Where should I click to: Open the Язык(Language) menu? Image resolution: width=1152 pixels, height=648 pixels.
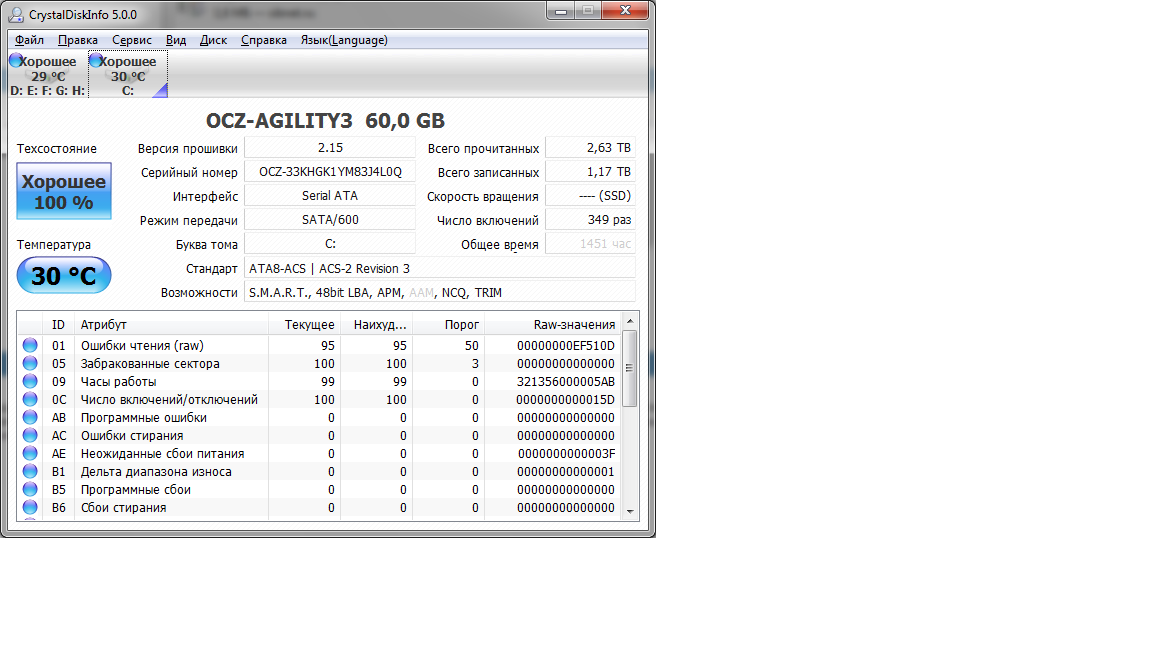(344, 40)
